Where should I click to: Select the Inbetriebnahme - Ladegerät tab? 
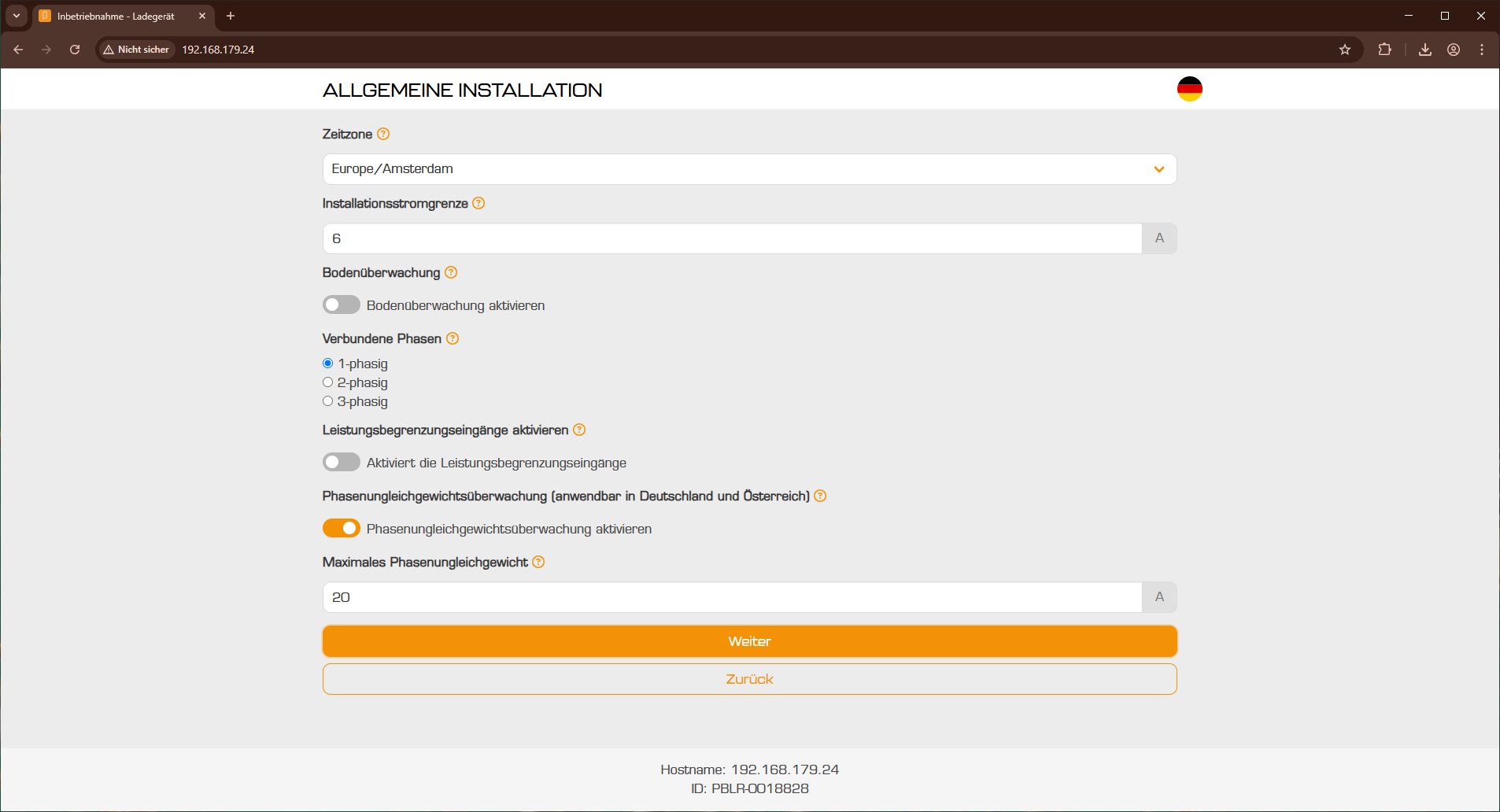point(116,16)
